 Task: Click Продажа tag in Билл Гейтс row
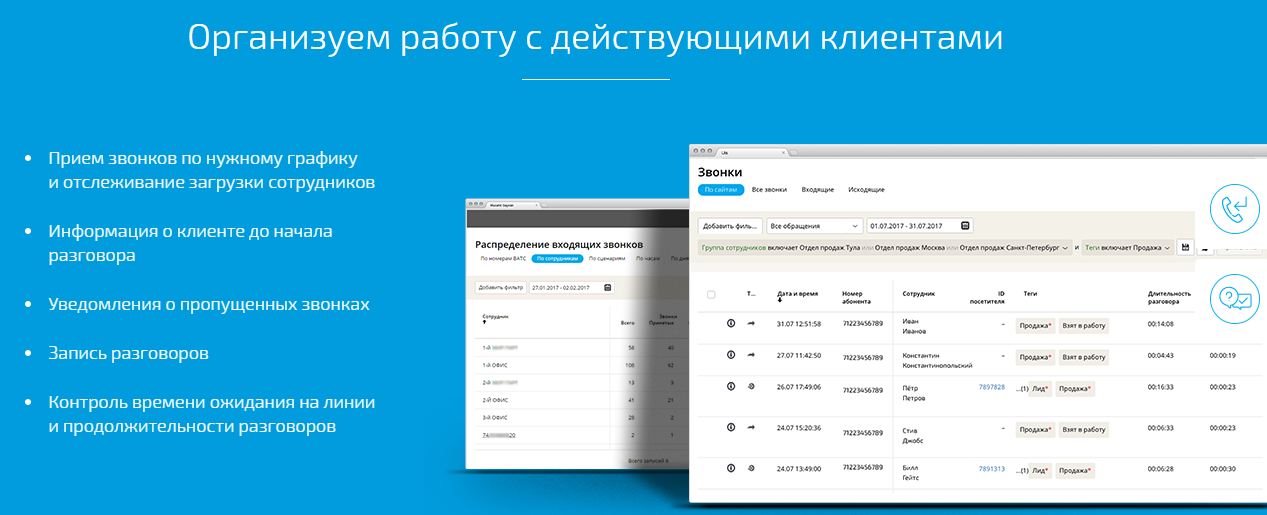coord(1075,470)
